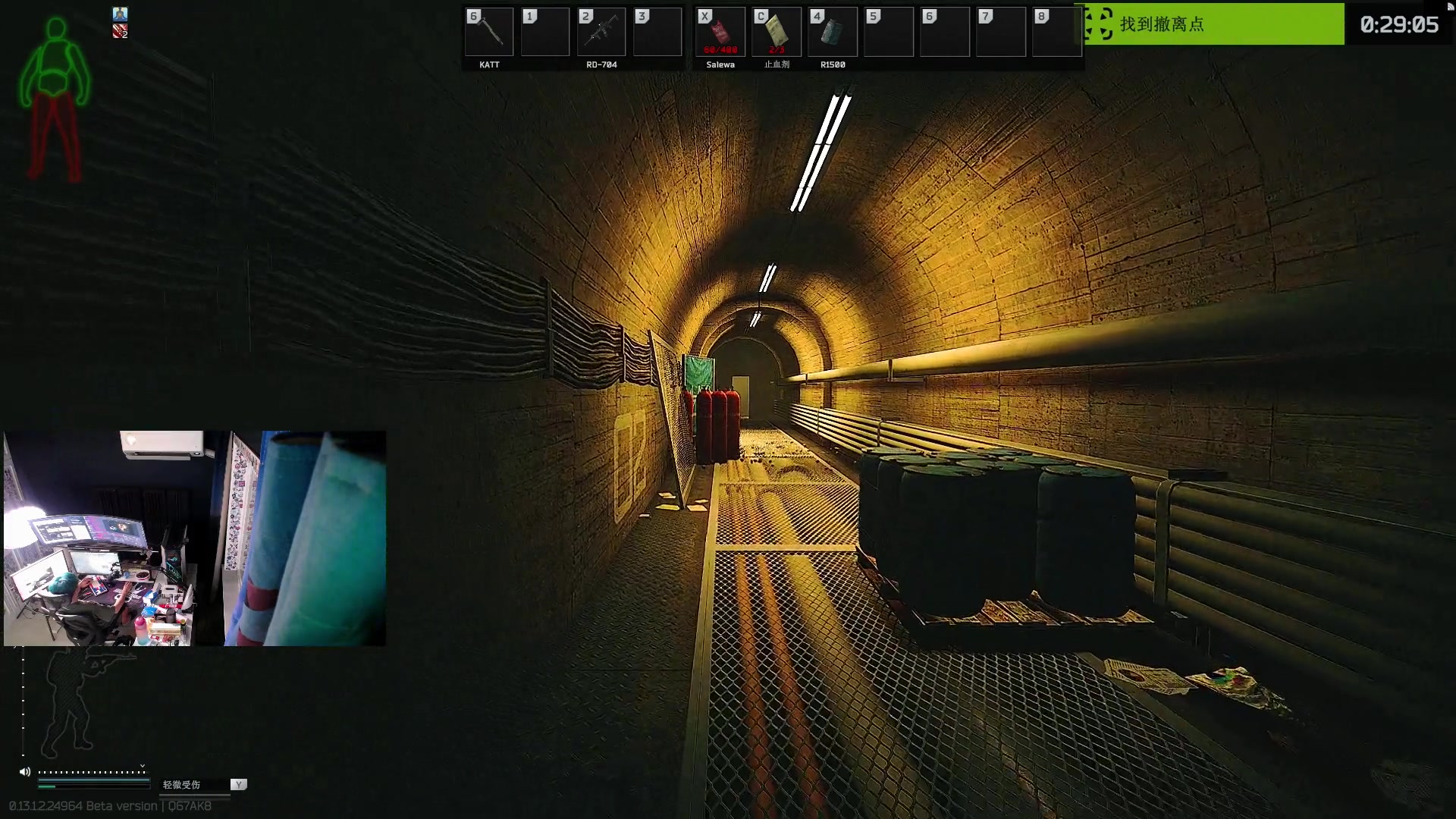The height and width of the screenshot is (819, 1456).
Task: Use the Salewa first aid kit
Action: (x=720, y=33)
